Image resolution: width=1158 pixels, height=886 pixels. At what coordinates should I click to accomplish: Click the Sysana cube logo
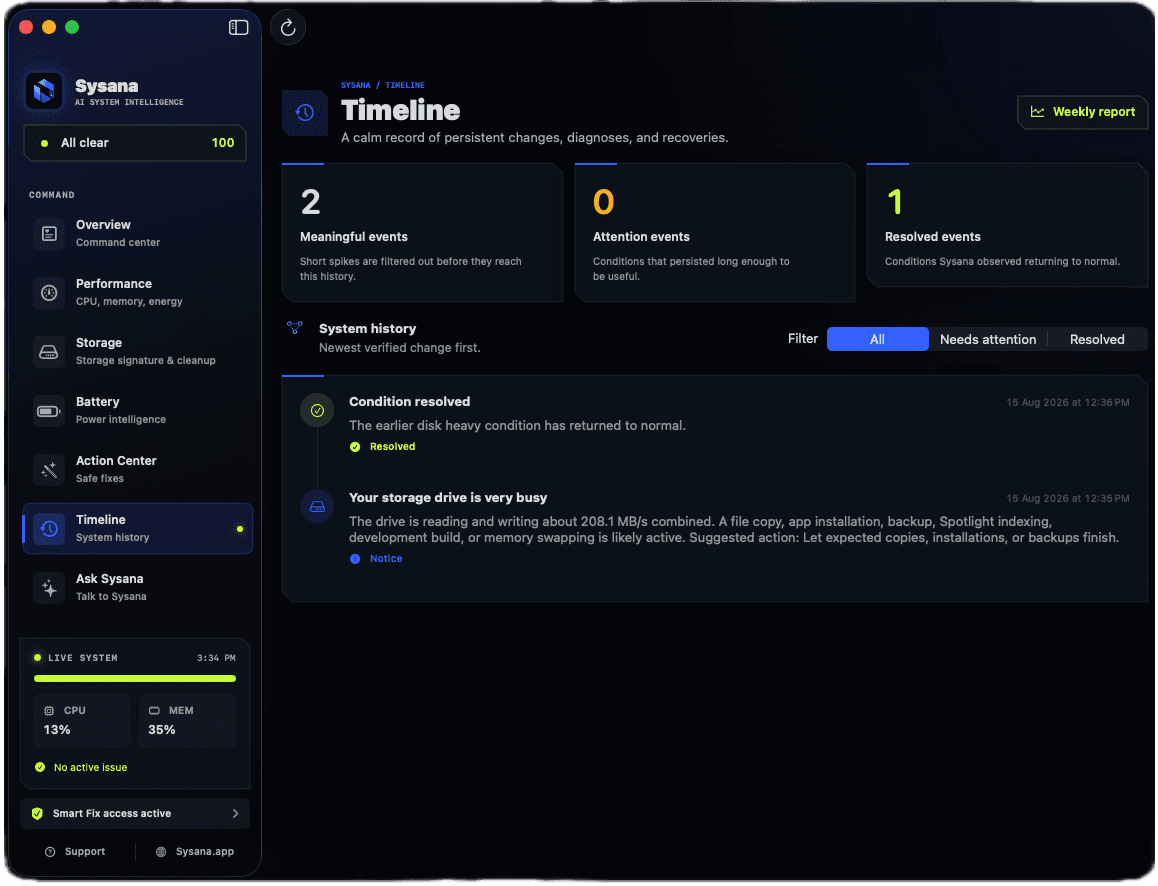[44, 91]
